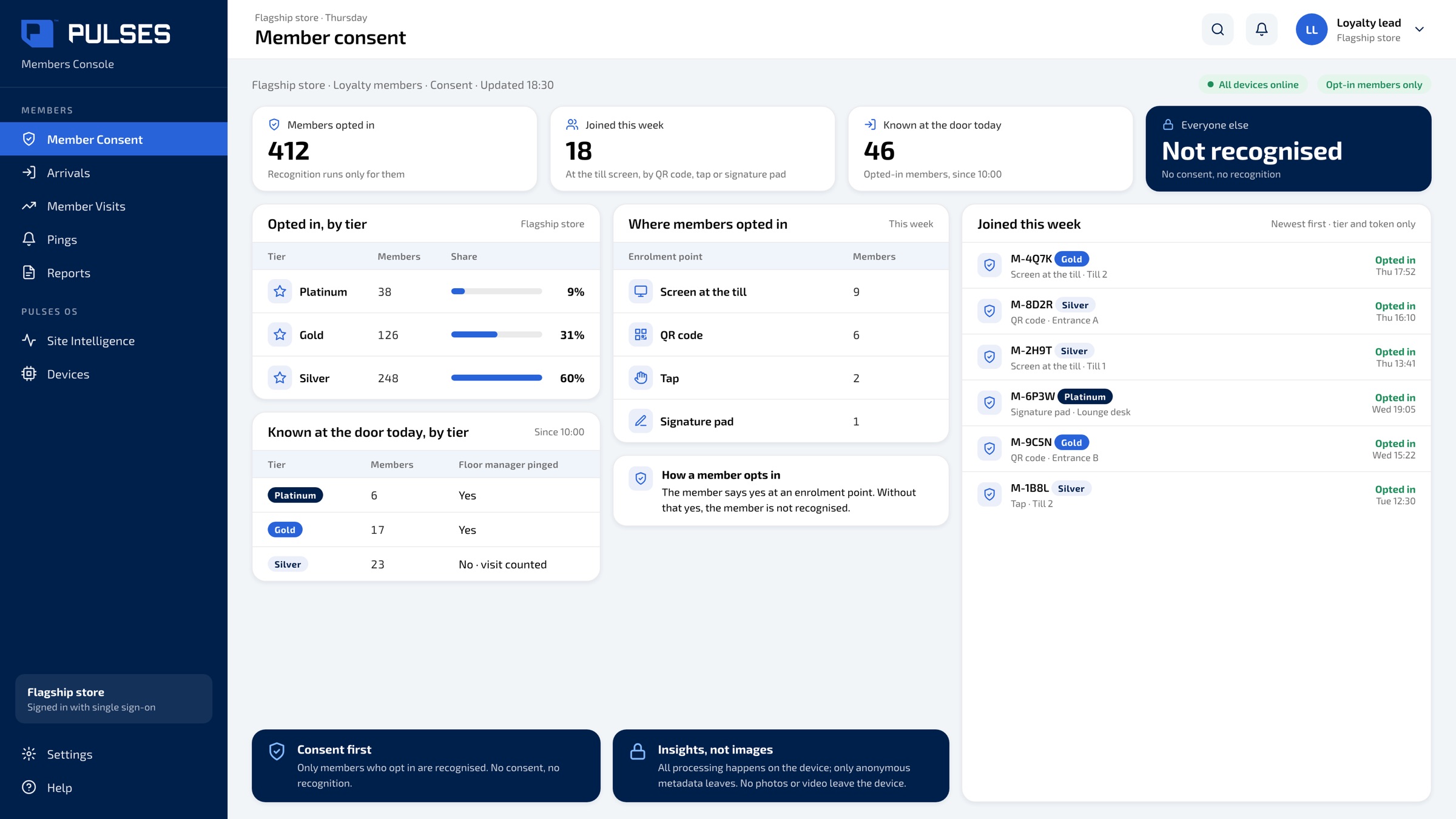
Task: Go to Arrivals page
Action: tap(113, 172)
